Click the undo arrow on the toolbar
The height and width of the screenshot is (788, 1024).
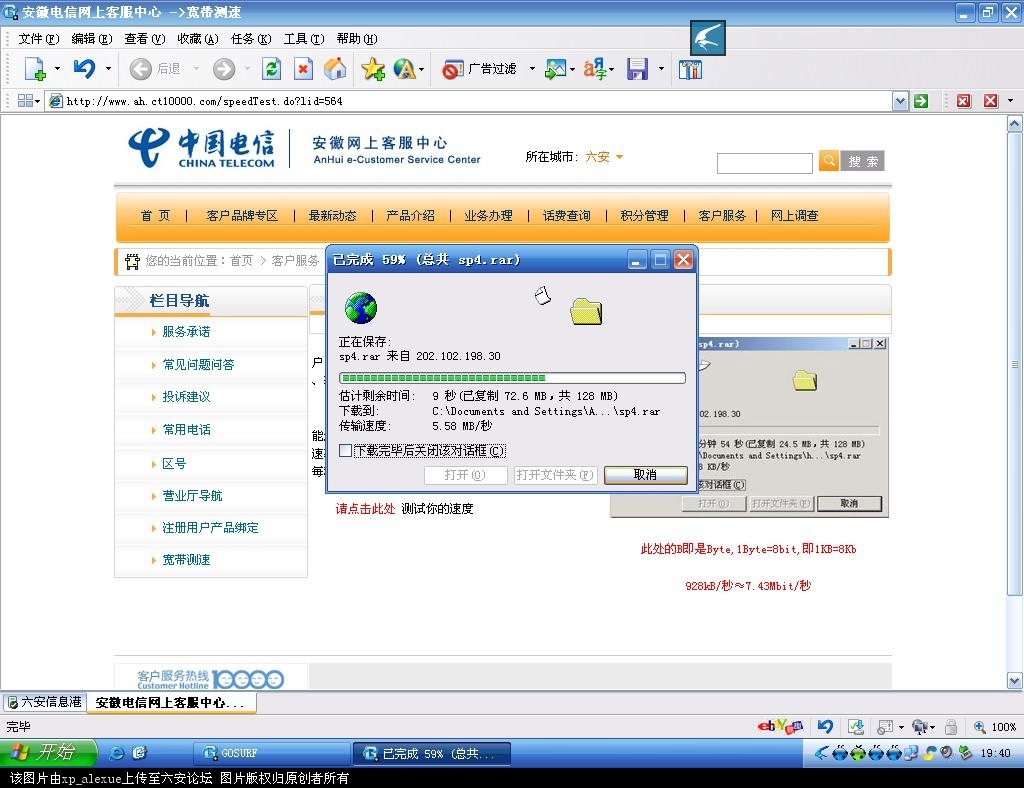click(x=85, y=68)
